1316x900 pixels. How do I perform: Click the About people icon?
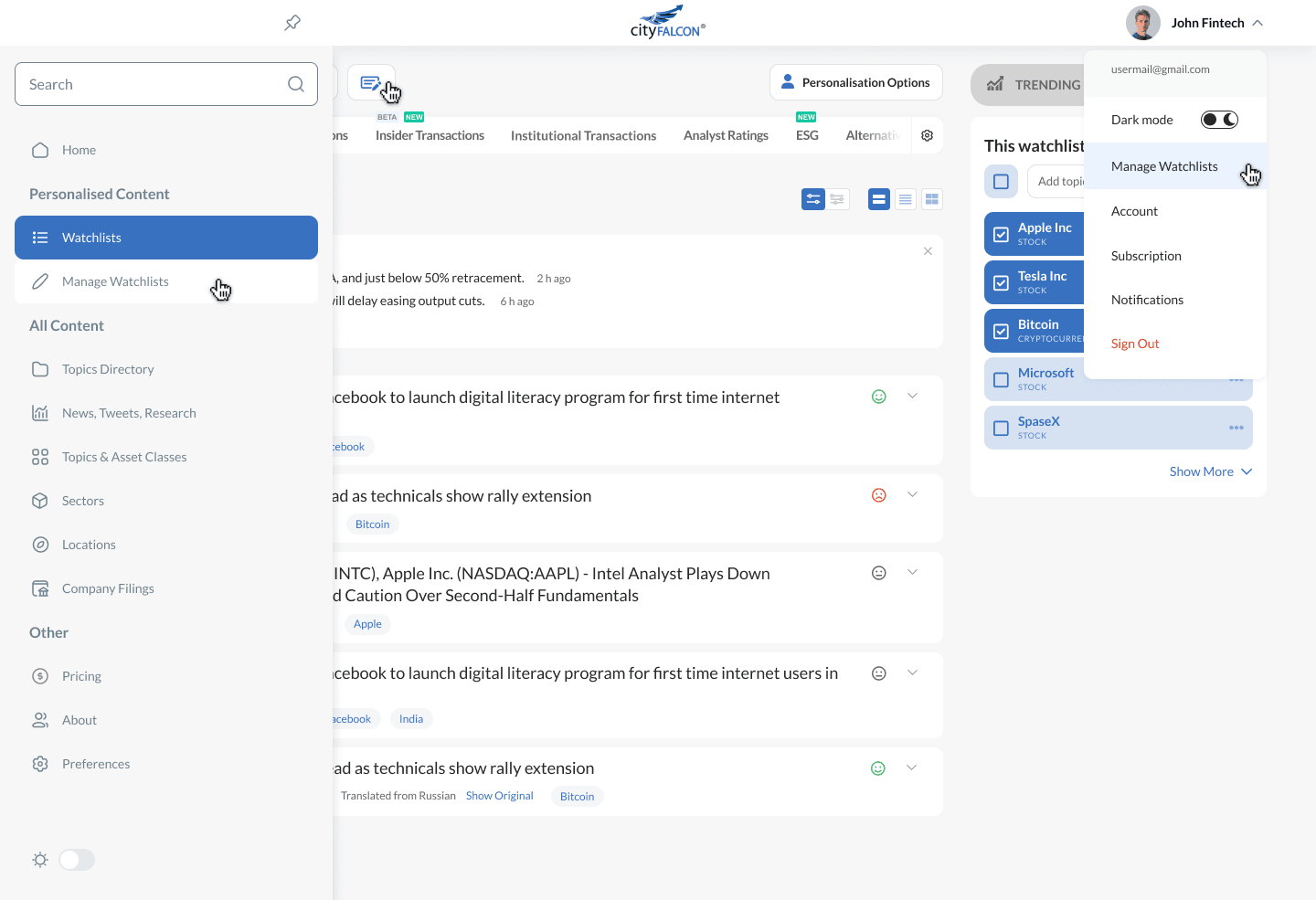pyautogui.click(x=40, y=720)
